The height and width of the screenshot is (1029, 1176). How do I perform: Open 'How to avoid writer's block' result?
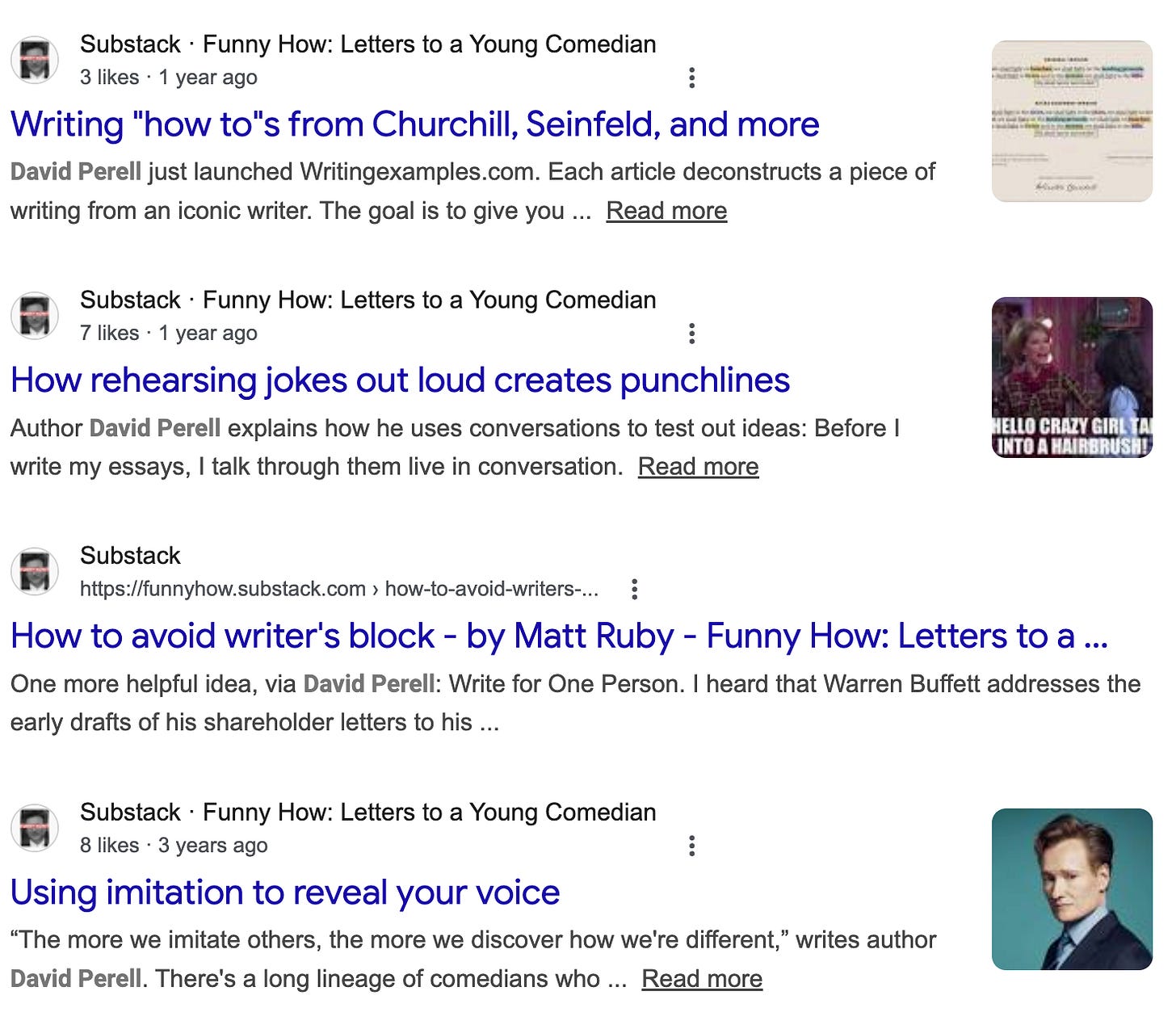pyautogui.click(x=559, y=636)
